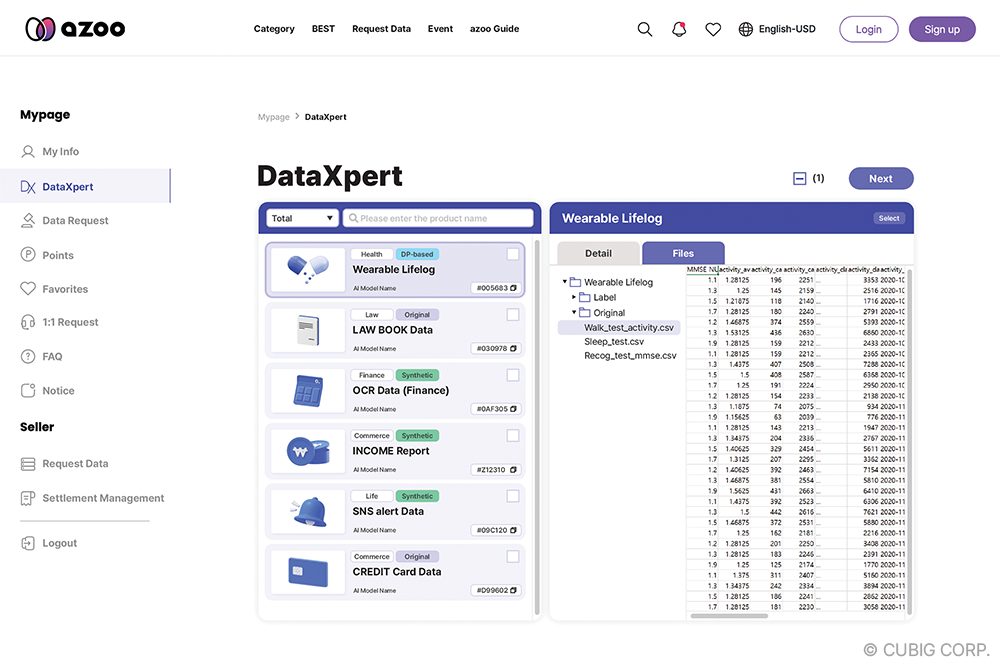The image size is (1000, 666).
Task: Click the DataXpert sidebar icon
Action: [28, 186]
